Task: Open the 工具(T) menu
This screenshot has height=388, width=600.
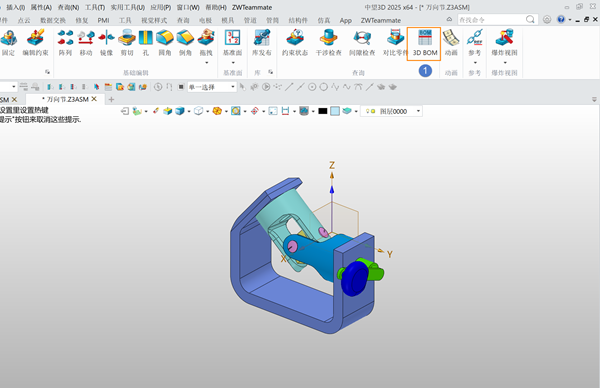Action: pos(95,7)
